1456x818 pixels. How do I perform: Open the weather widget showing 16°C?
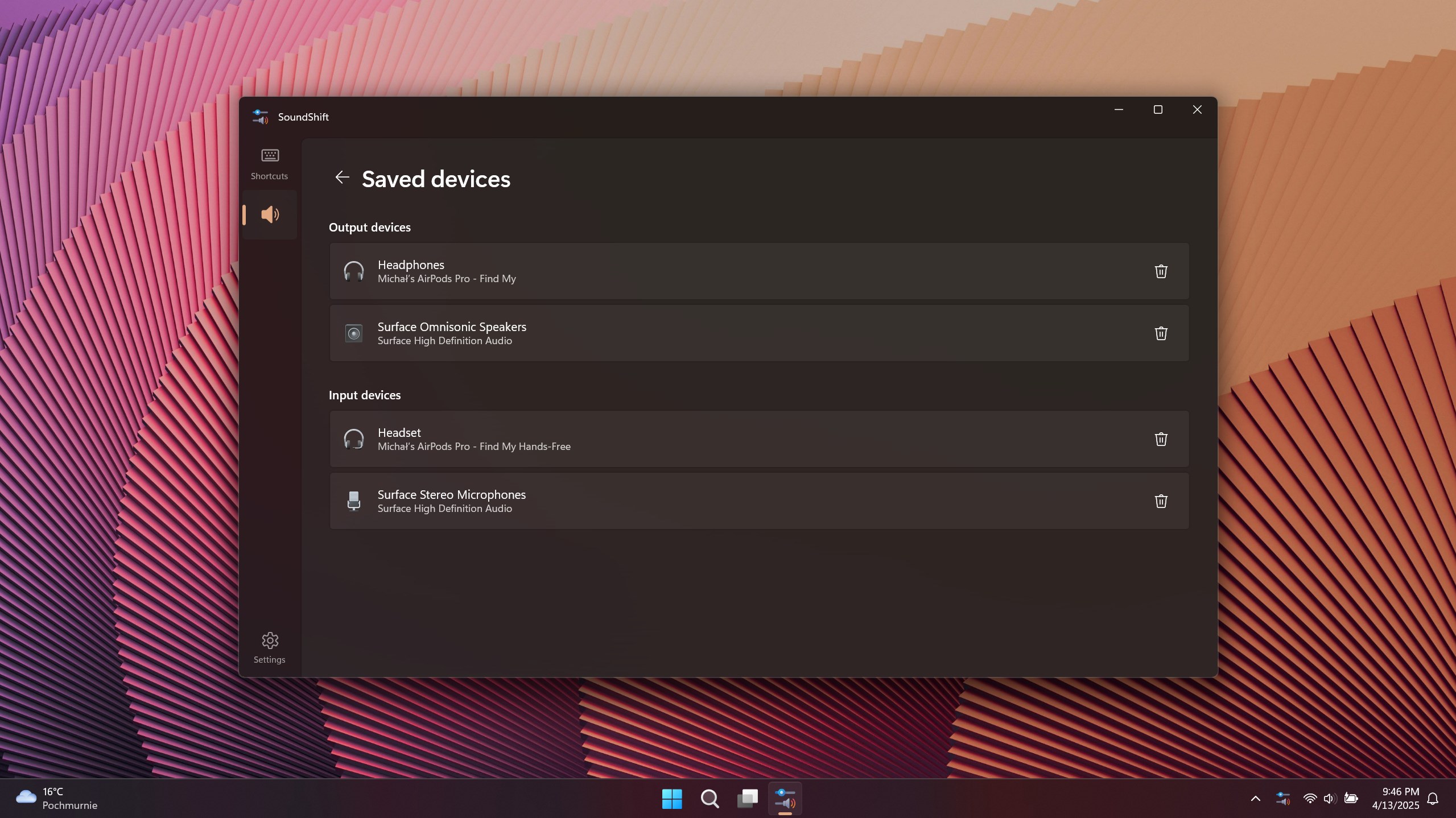(x=57, y=799)
